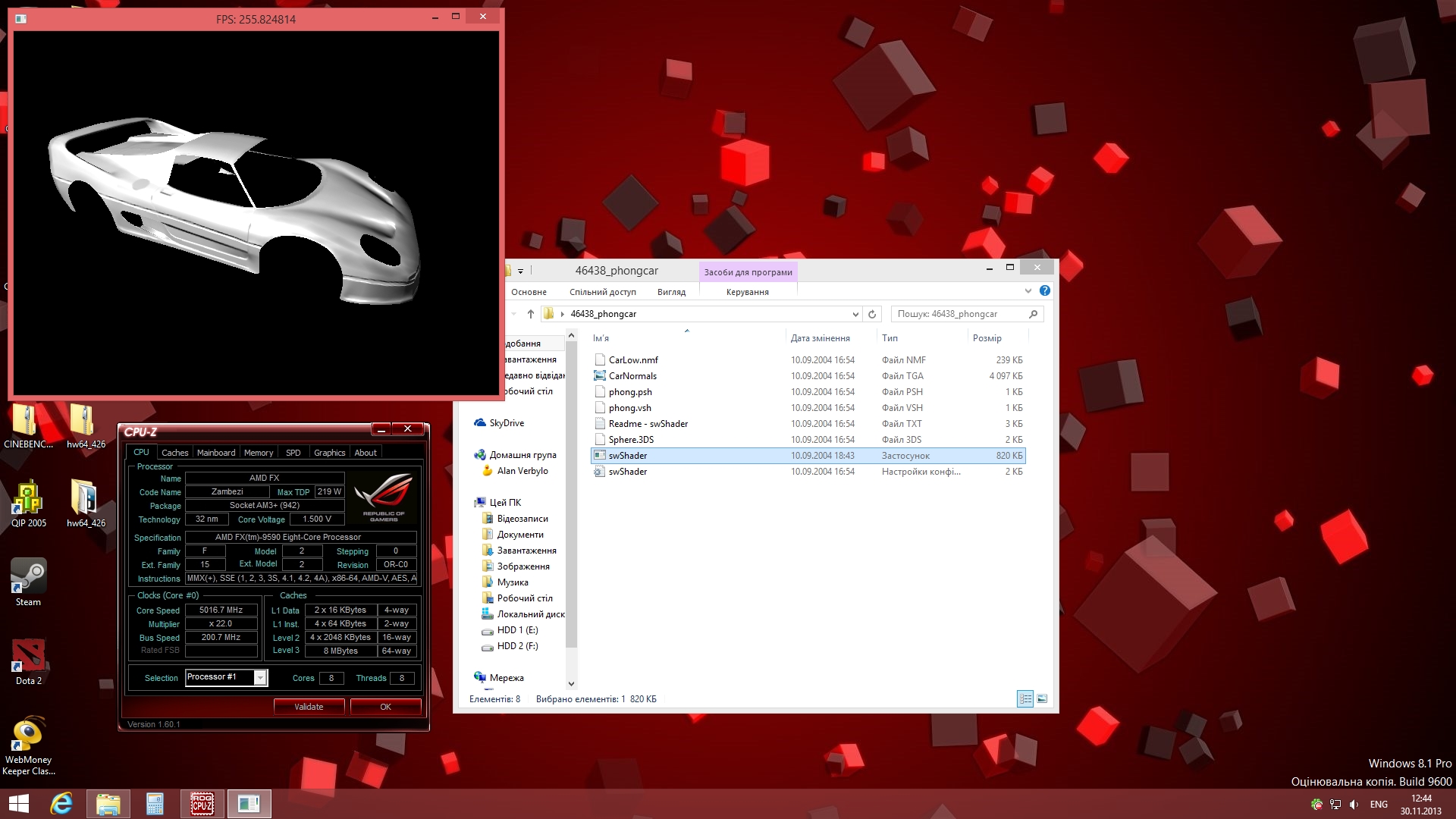Image resolution: width=1456 pixels, height=819 pixels.
Task: Click the Explorer refresh button
Action: point(872,314)
